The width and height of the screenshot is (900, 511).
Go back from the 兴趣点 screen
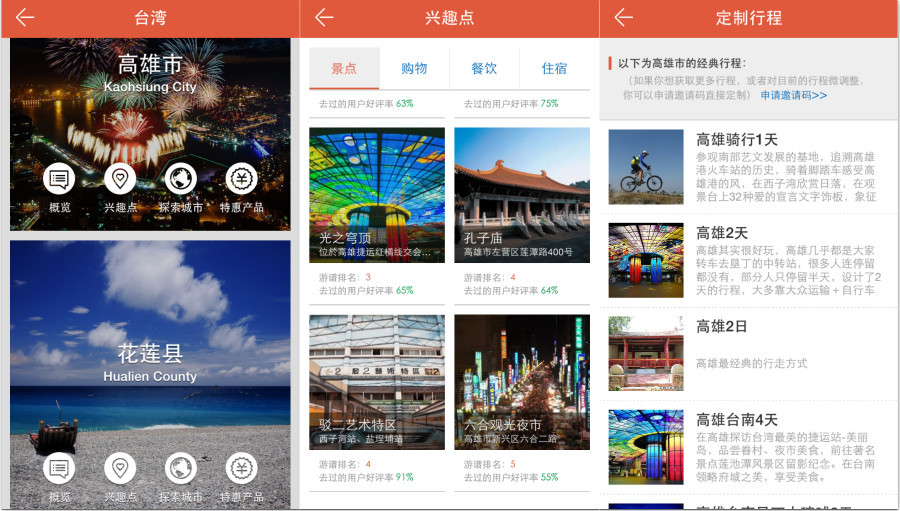click(x=324, y=18)
